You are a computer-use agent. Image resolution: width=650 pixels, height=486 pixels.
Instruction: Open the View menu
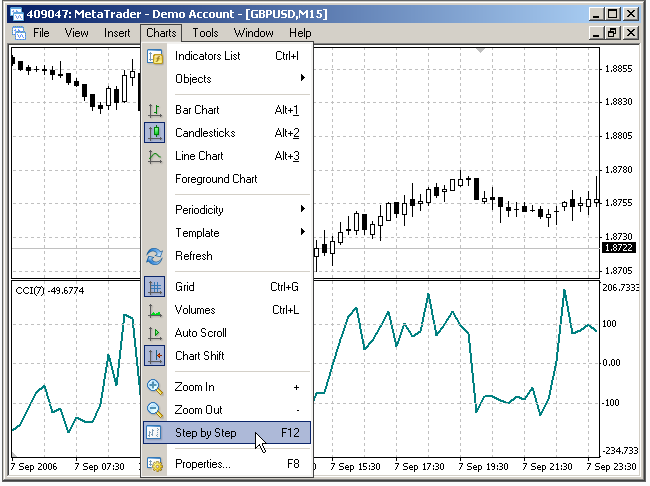pyautogui.click(x=76, y=33)
